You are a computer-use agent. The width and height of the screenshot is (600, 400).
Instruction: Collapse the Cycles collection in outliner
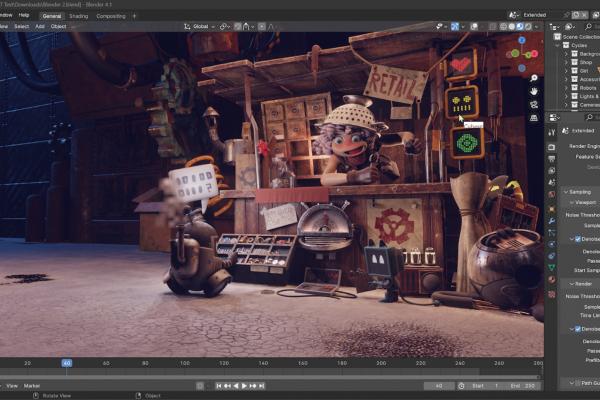(x=558, y=46)
